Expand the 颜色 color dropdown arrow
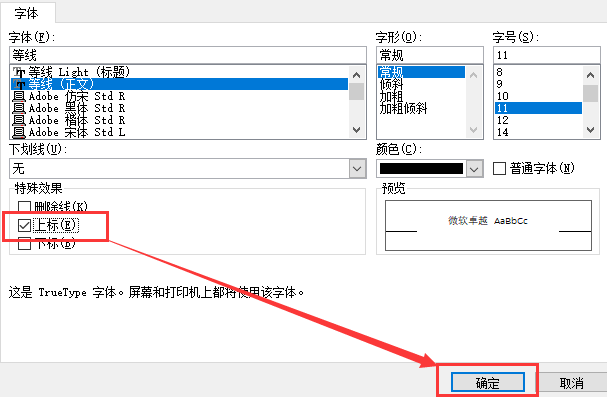 474,169
